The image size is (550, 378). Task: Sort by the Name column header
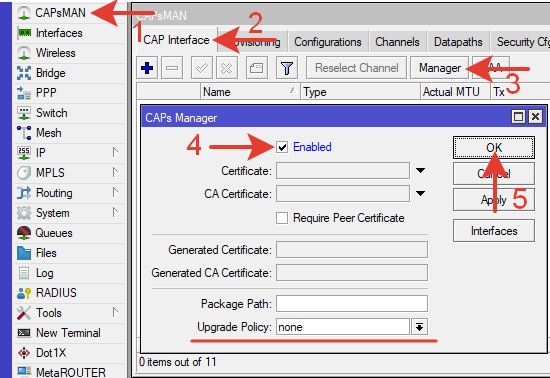tap(250, 92)
